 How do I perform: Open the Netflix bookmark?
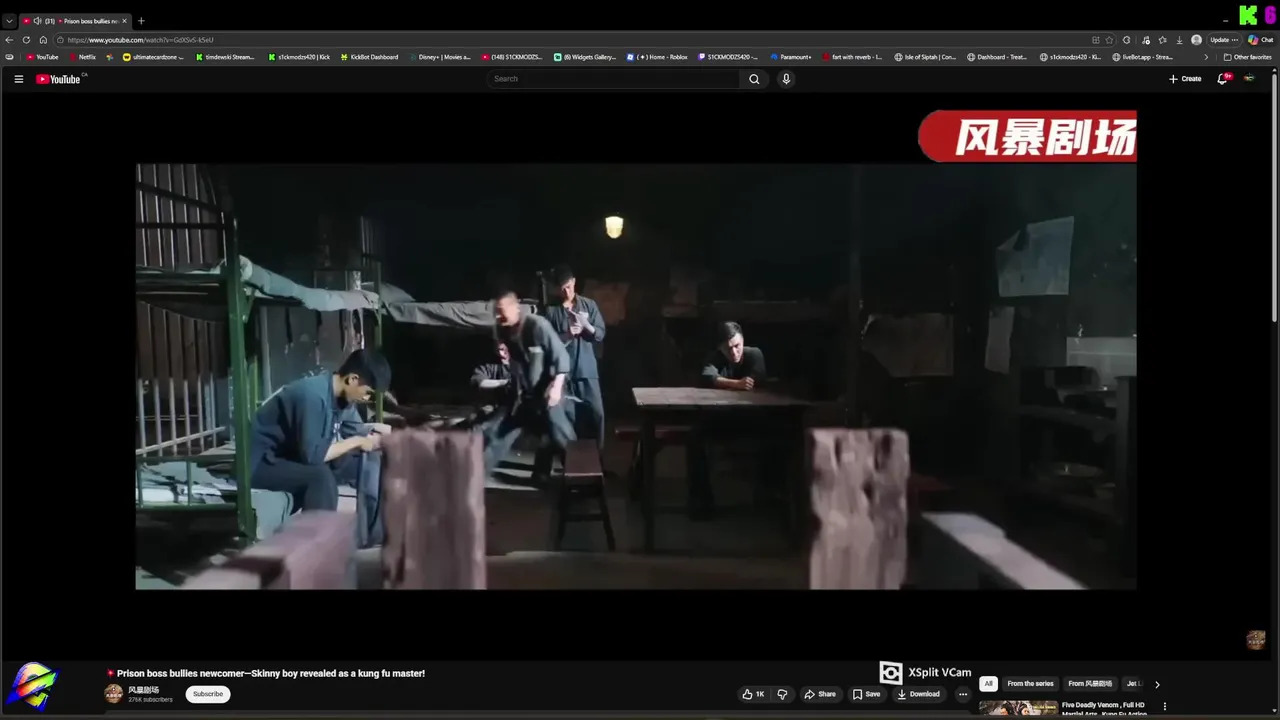(x=82, y=57)
